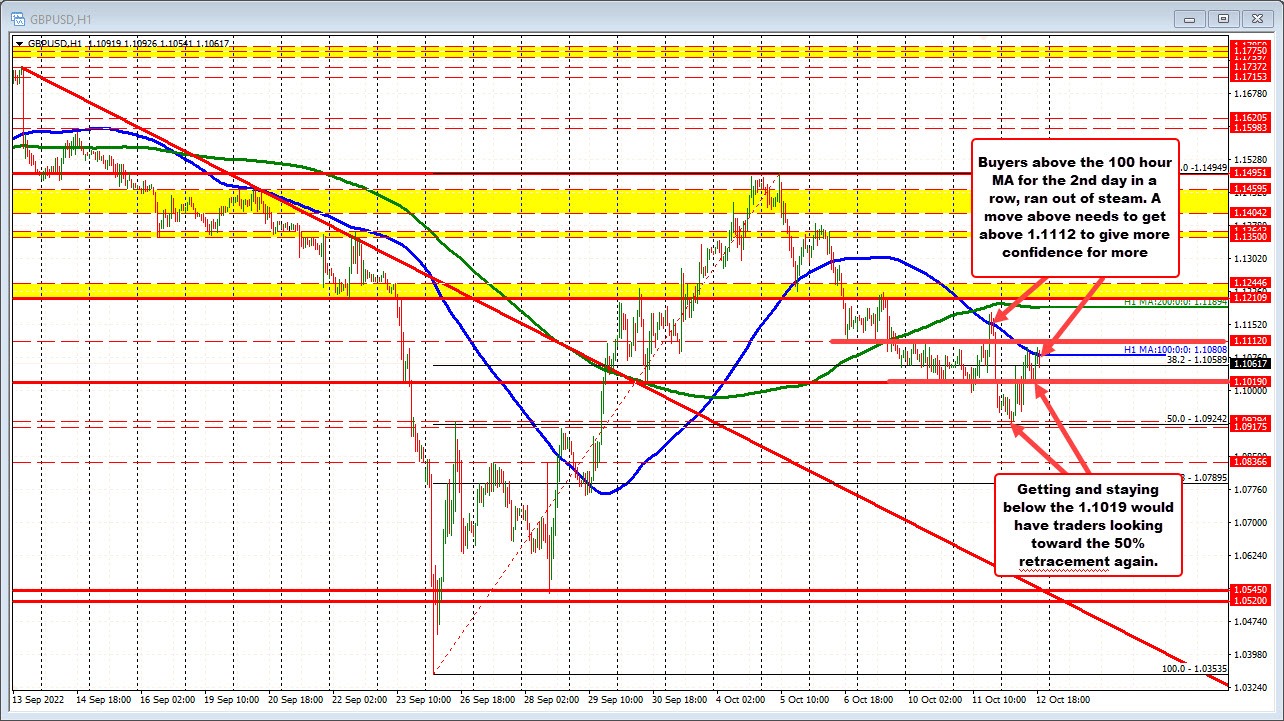The height and width of the screenshot is (721, 1284).
Task: Click the red 1.14951 price level label
Action: (x=1249, y=171)
